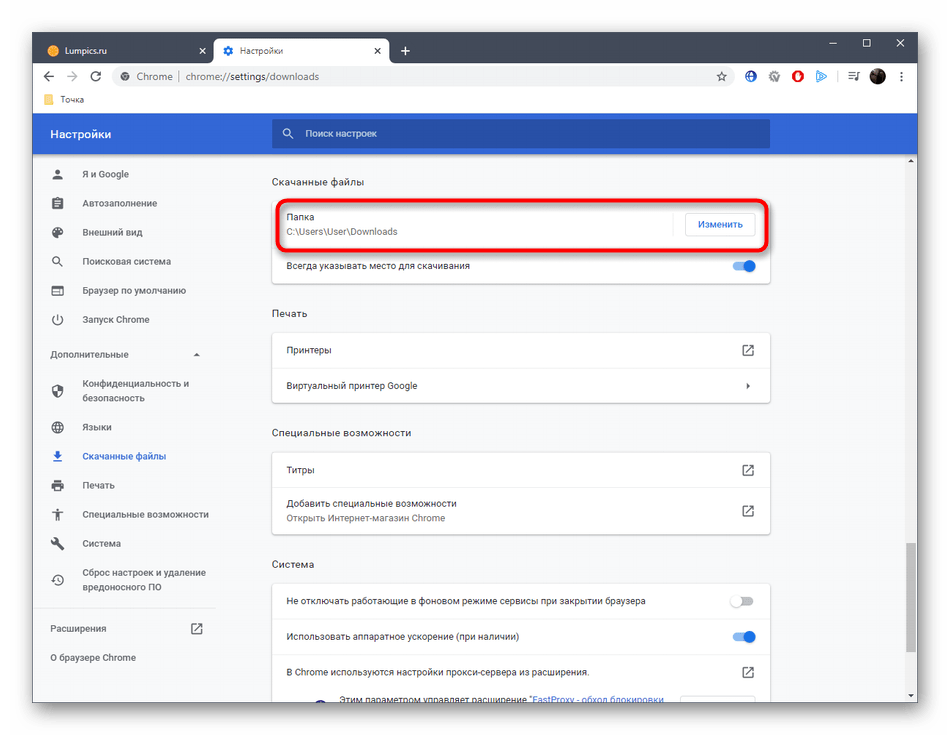The height and width of the screenshot is (735, 950).
Task: Open Chrome's three-dot menu
Action: coord(901,77)
